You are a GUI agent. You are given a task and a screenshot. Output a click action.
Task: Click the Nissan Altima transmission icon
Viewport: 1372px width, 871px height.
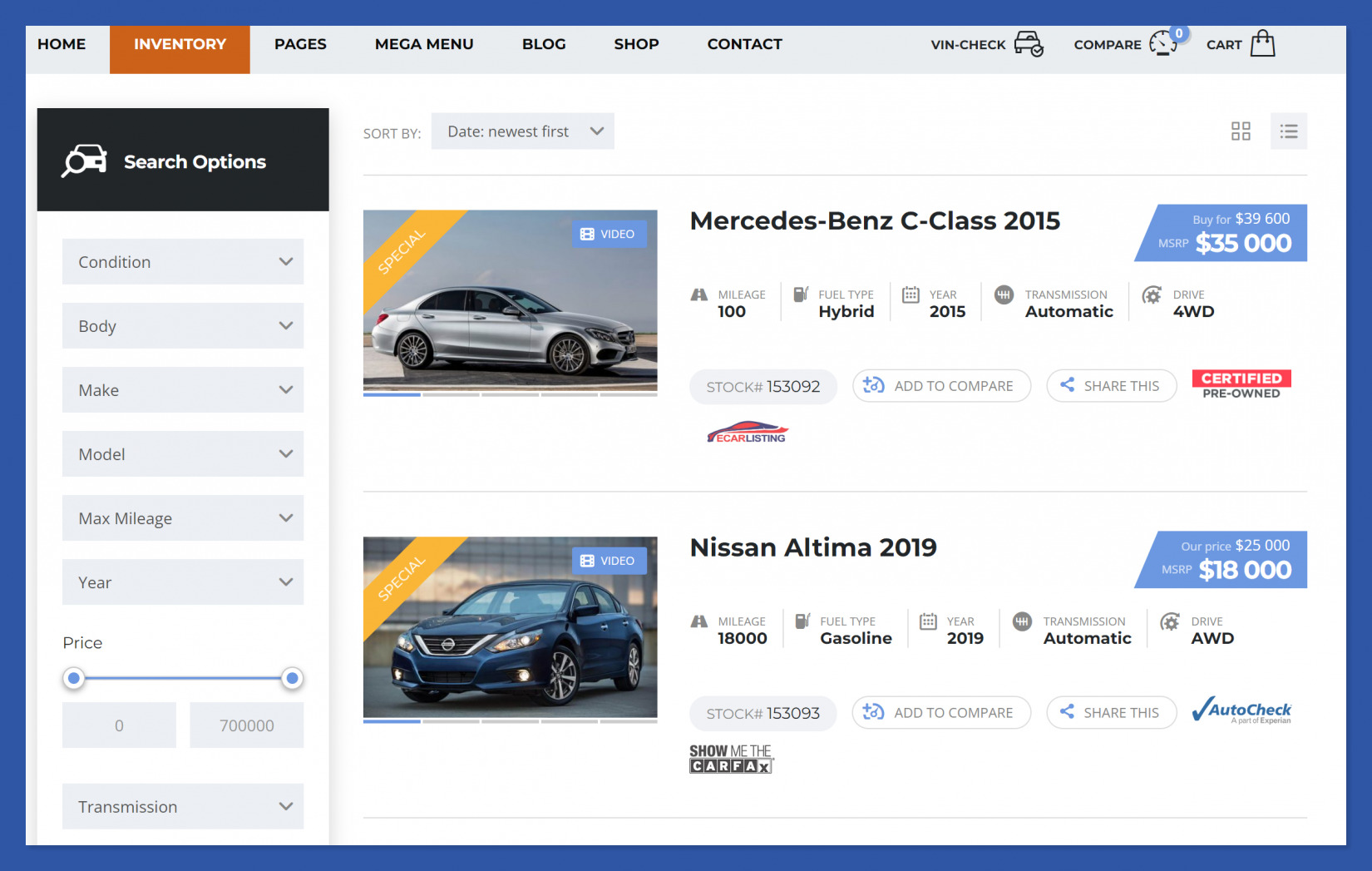click(x=1023, y=621)
